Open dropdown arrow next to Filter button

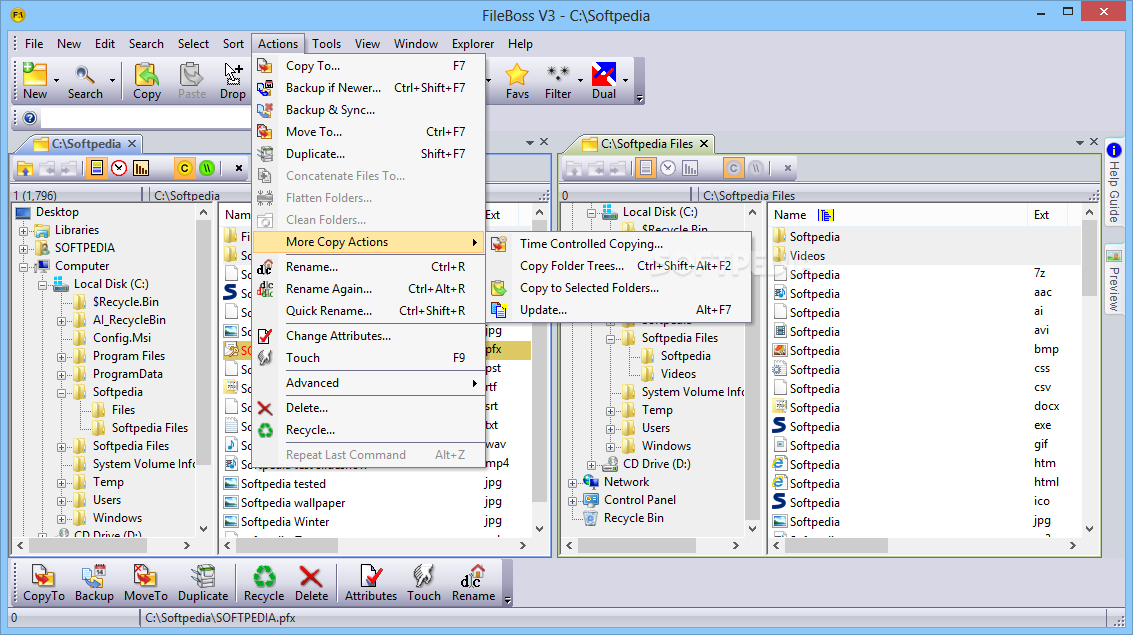(580, 80)
